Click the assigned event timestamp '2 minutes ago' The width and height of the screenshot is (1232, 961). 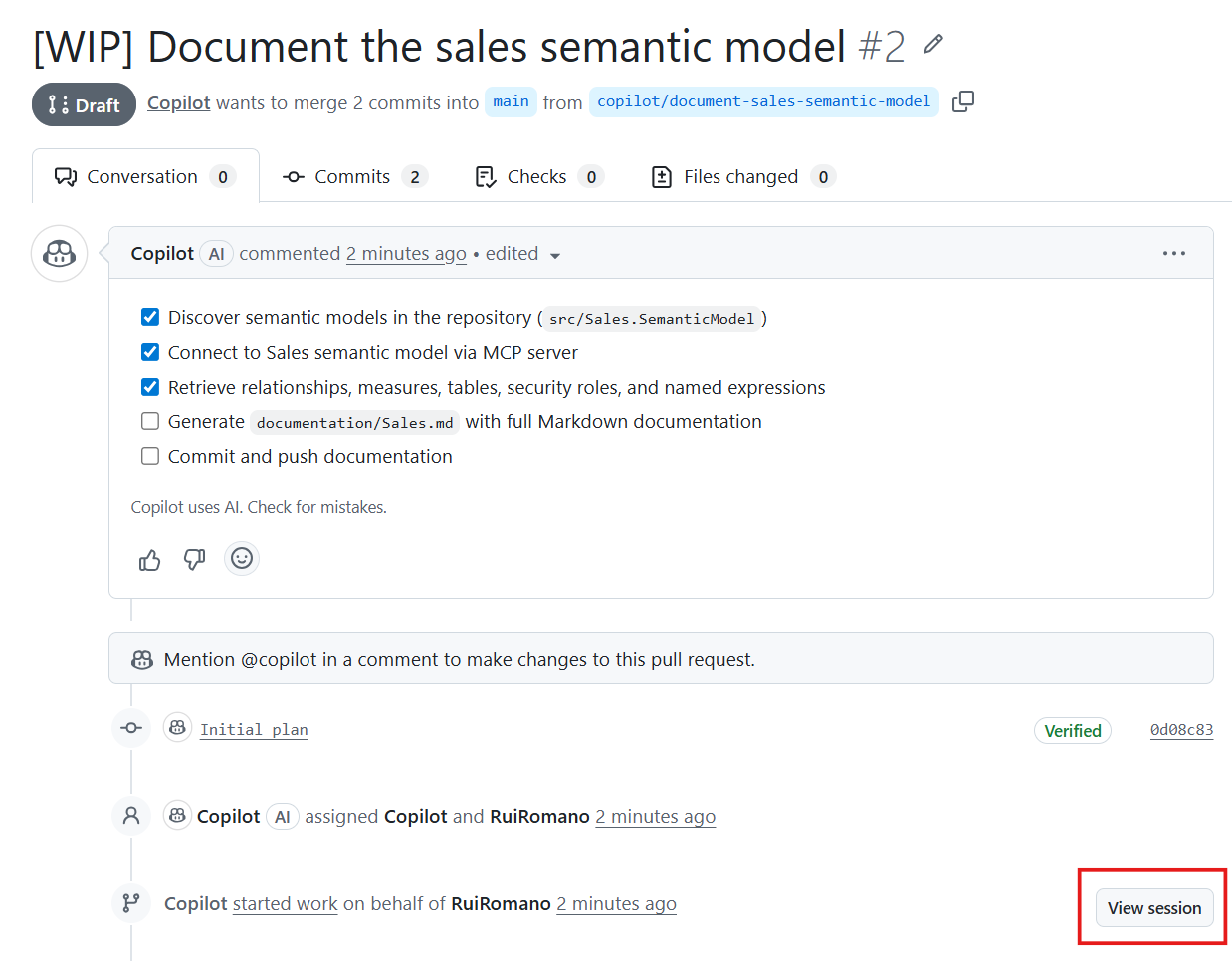(656, 817)
